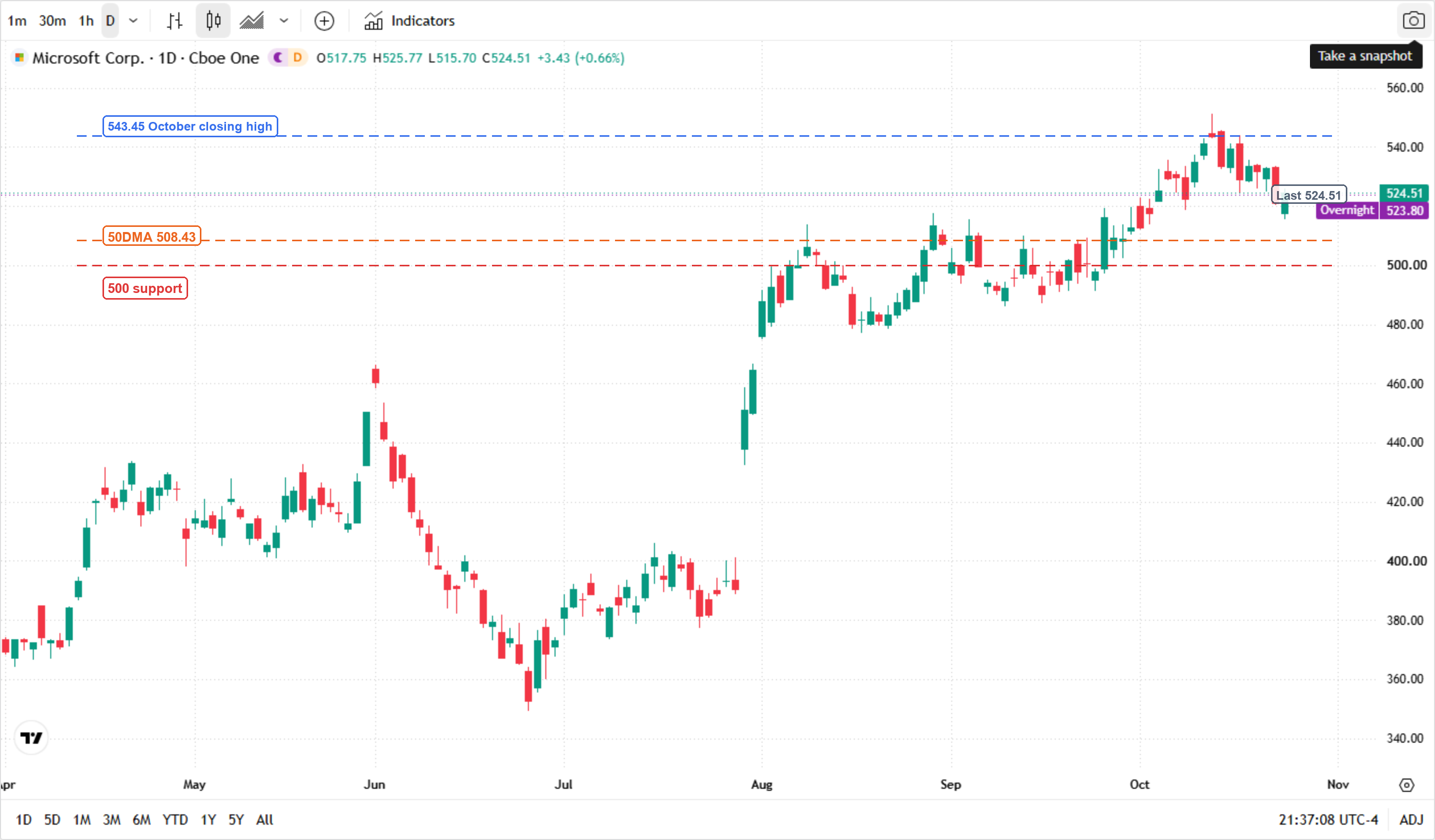Set range to 3M
This screenshot has height=840, width=1435.
click(x=112, y=820)
